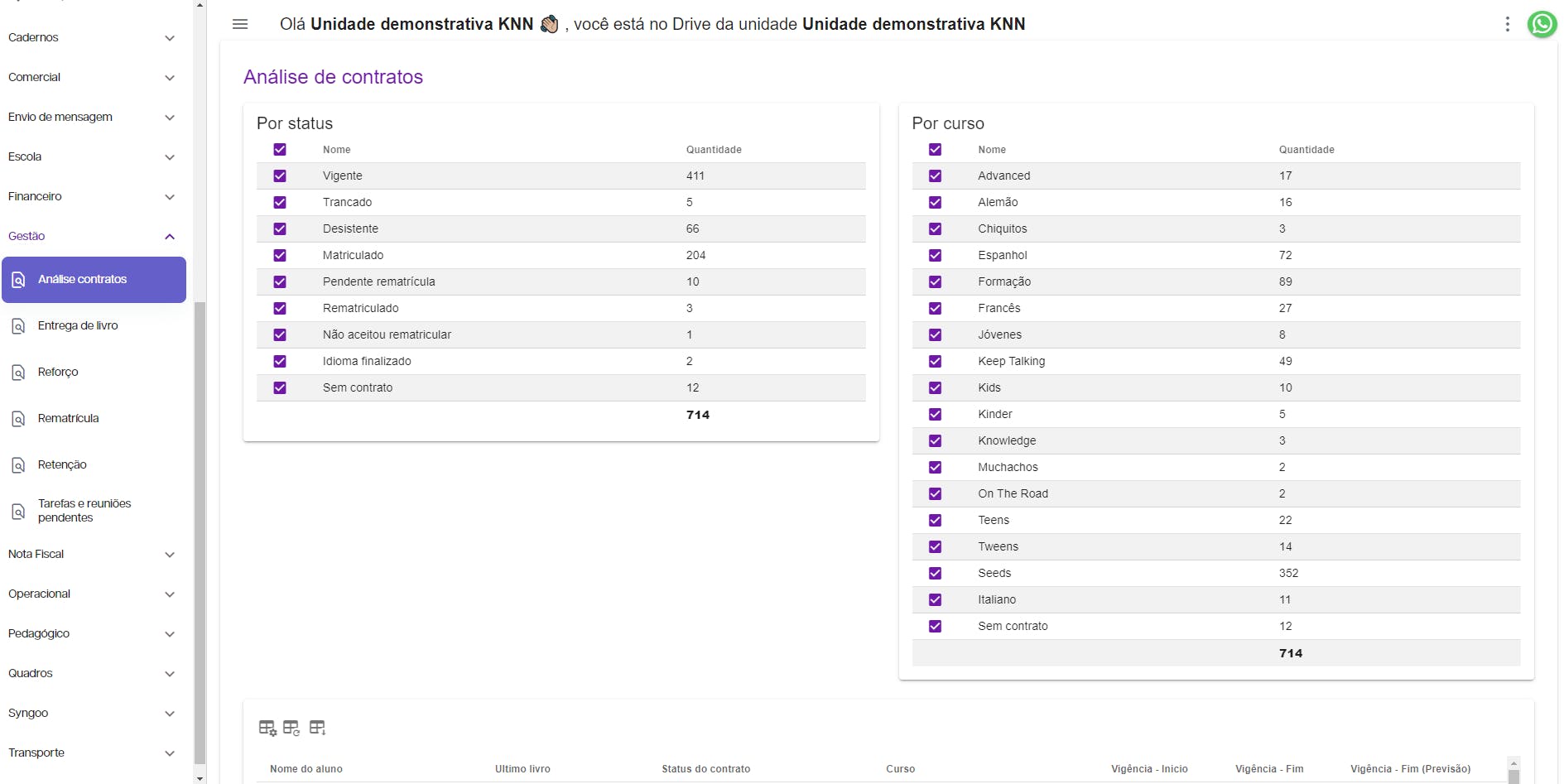
Task: Expand the Quadros chevron
Action: (x=170, y=674)
